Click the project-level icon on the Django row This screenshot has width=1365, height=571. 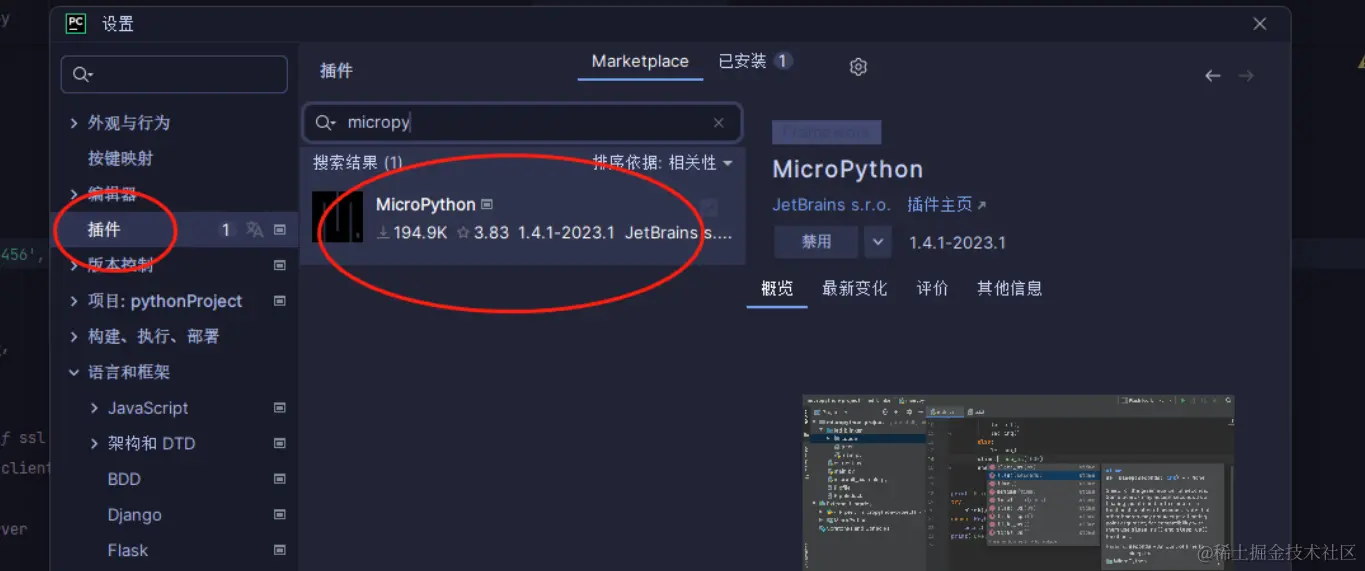point(280,515)
